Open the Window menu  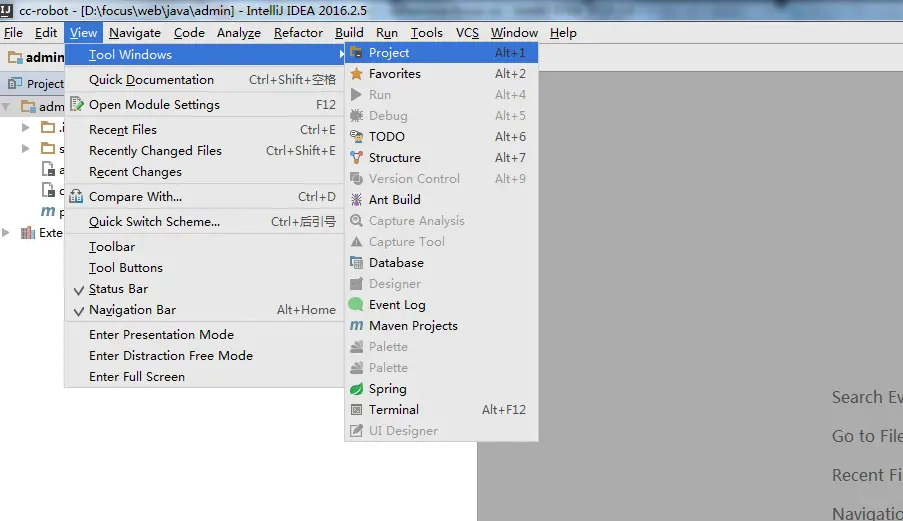pos(514,33)
